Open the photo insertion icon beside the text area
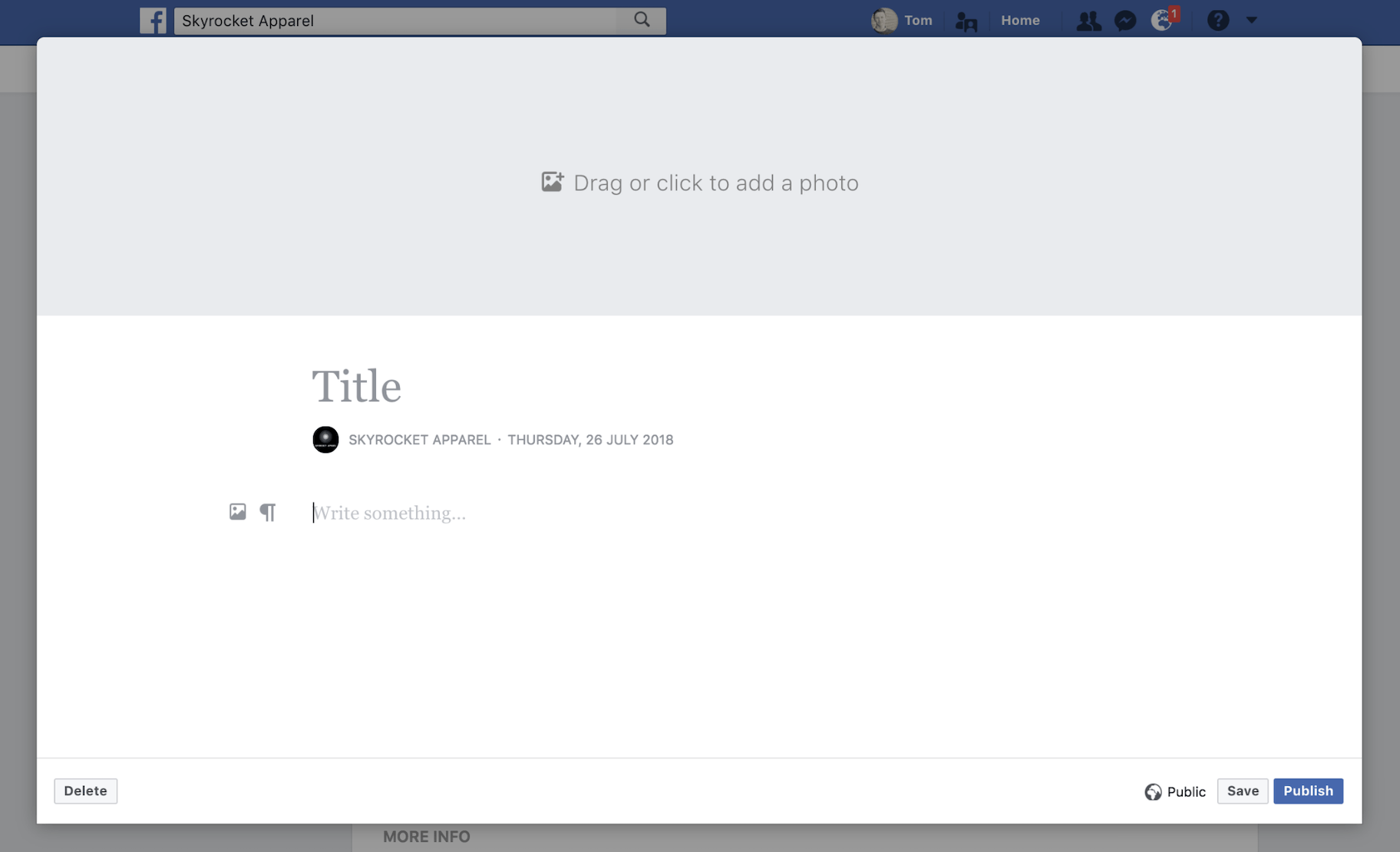Image resolution: width=1400 pixels, height=852 pixels. click(238, 511)
